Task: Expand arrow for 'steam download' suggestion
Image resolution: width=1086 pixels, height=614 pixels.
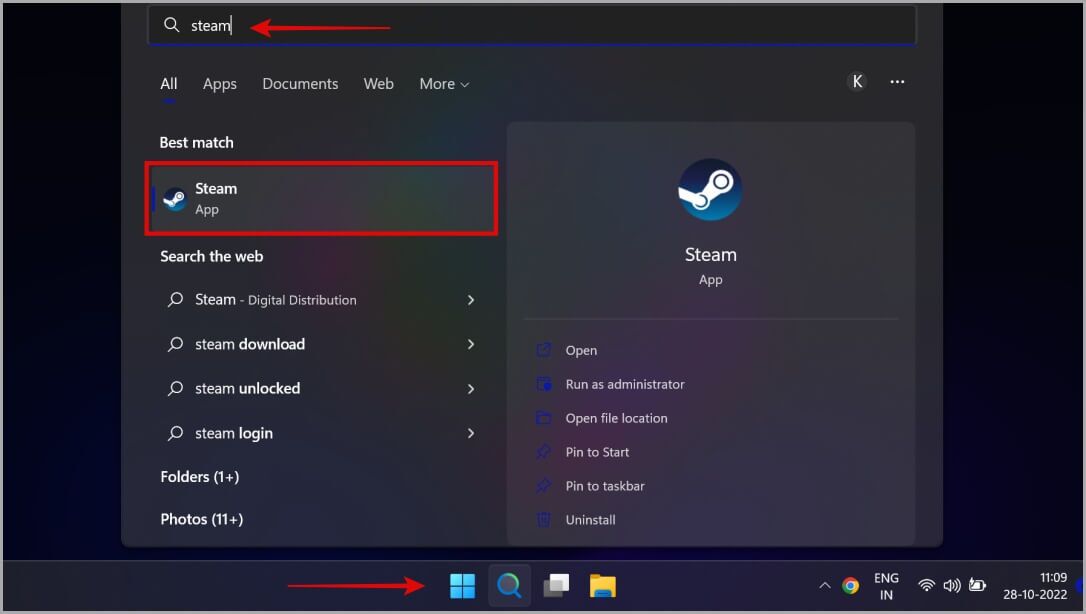Action: 471,344
